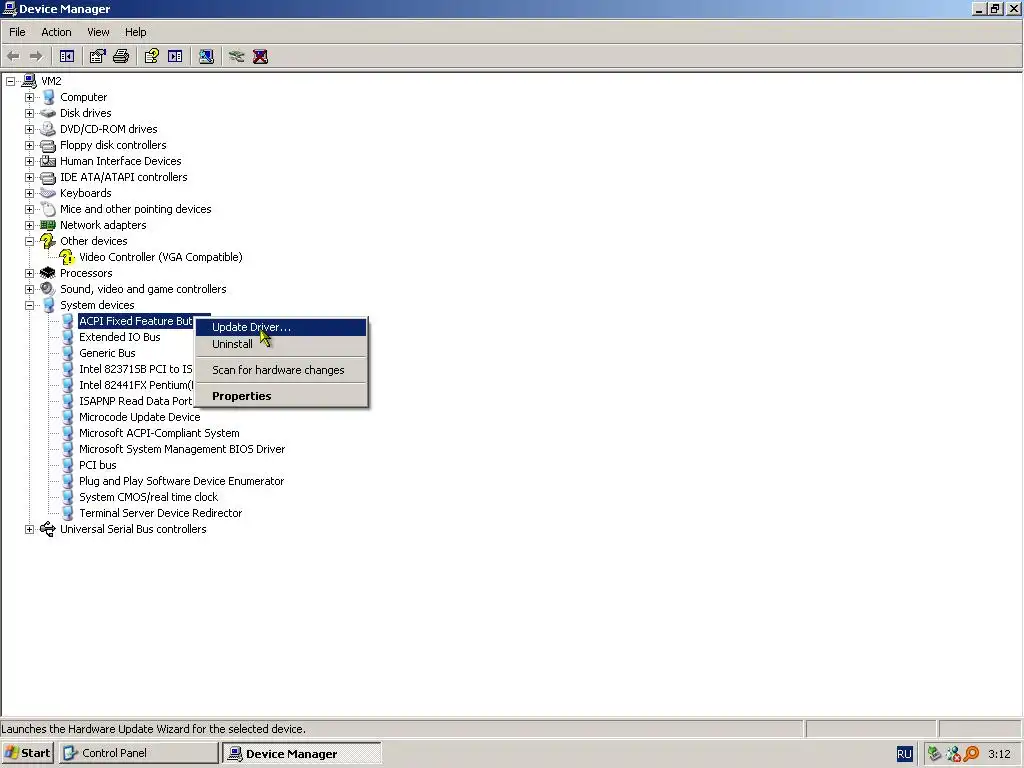Click the network connection error tray icon
The width and height of the screenshot is (1024, 768).
tap(953, 754)
